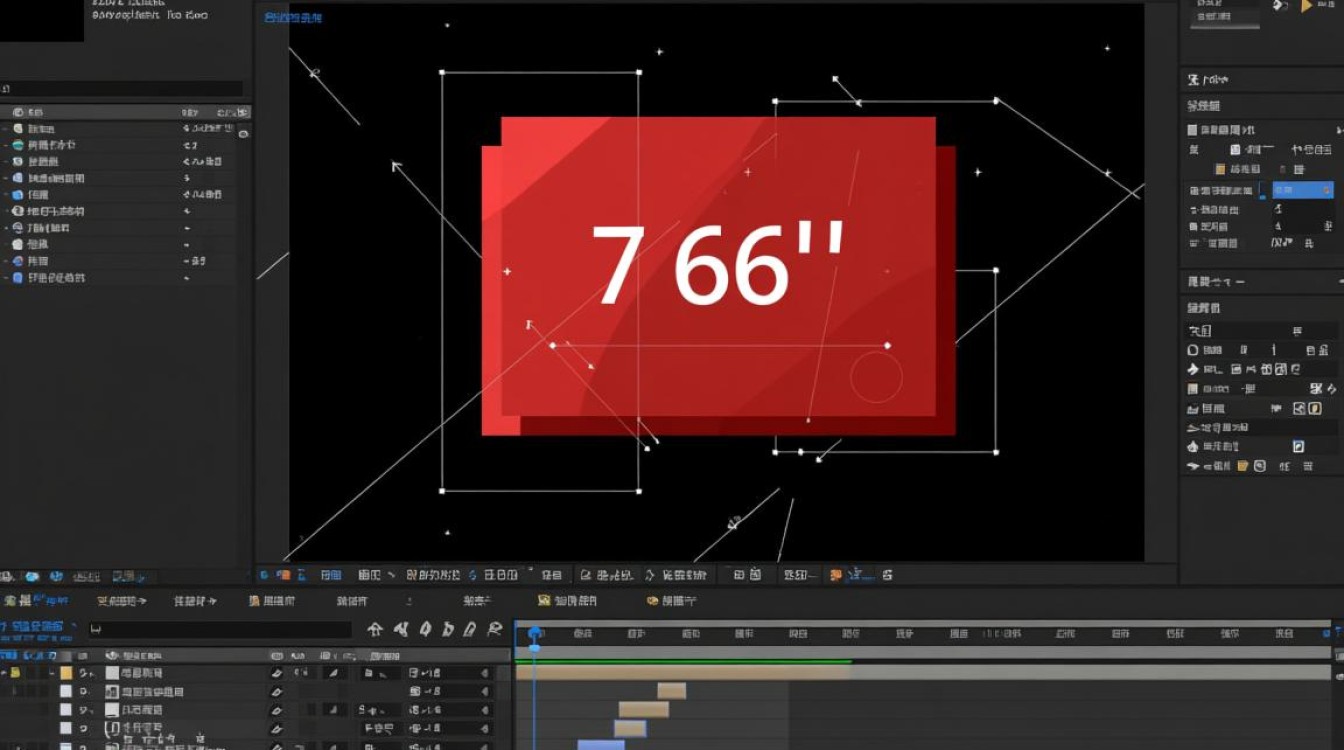Click the orange icon in the viewer bottom toolbar
The image size is (1344, 750).
point(283,575)
